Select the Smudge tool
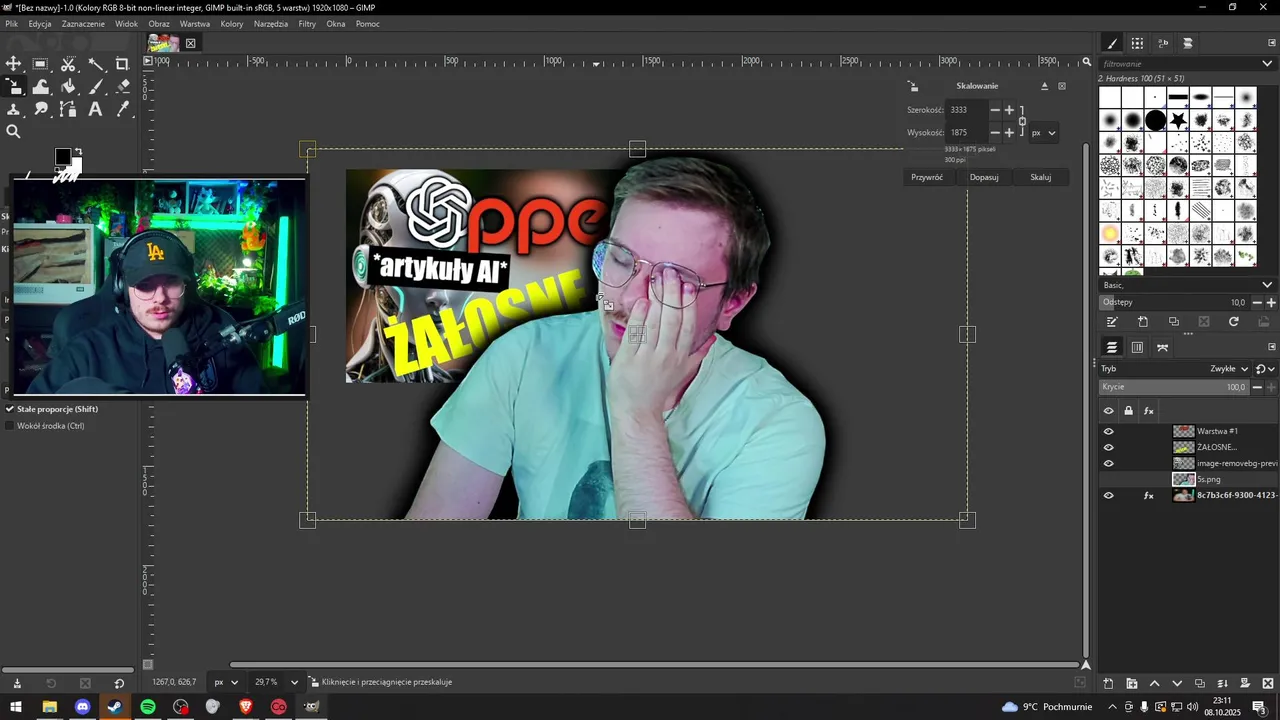The width and height of the screenshot is (1280, 720). tap(41, 109)
